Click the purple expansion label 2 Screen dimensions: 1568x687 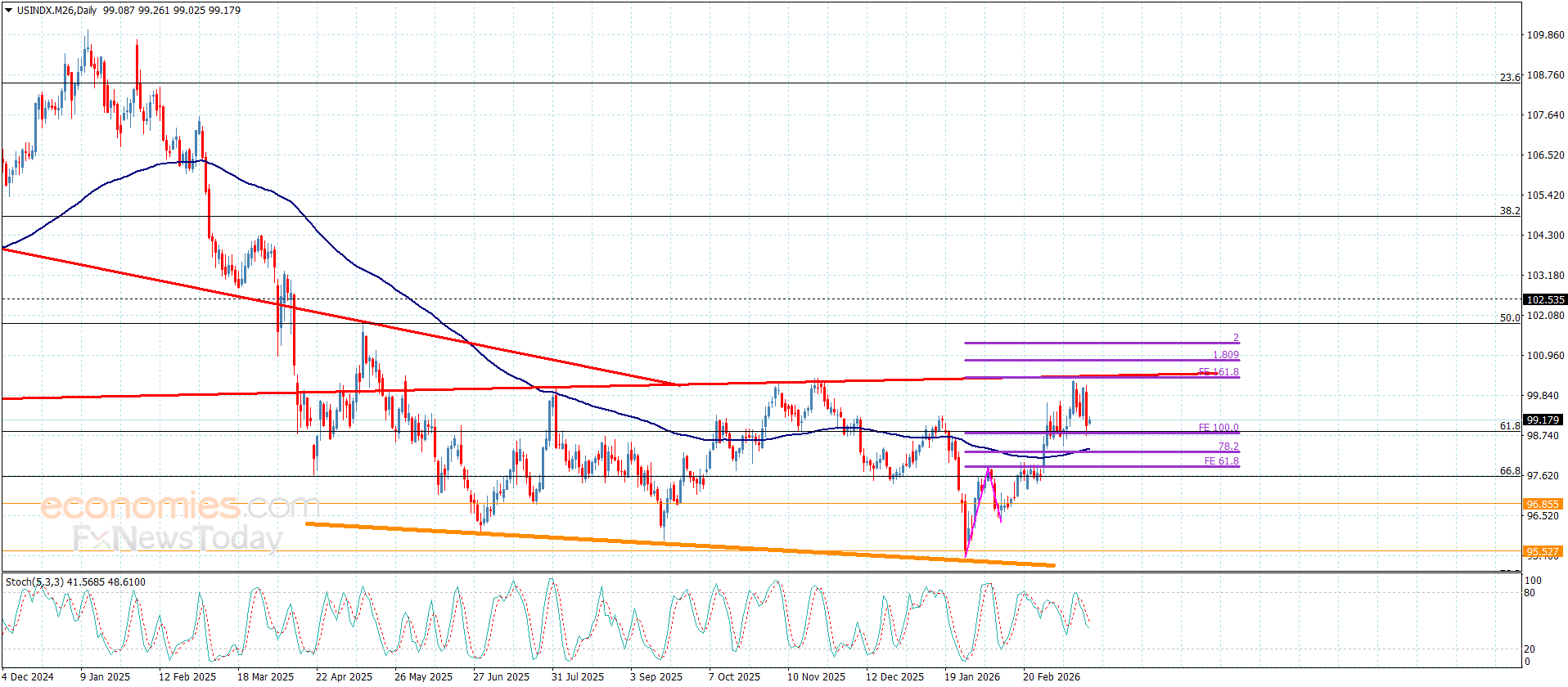(x=1236, y=338)
